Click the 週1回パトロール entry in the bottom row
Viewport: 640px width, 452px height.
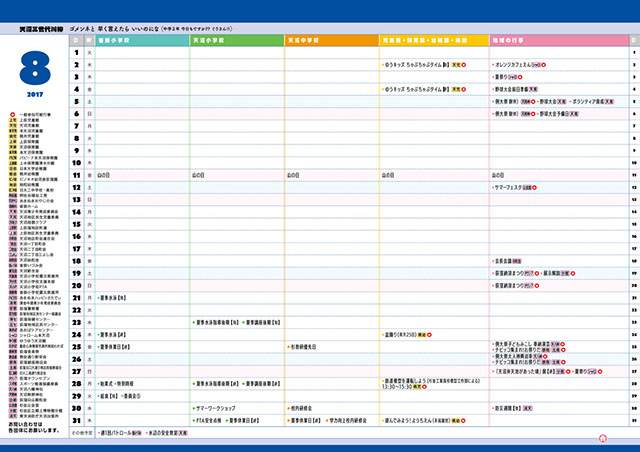[x=115, y=432]
